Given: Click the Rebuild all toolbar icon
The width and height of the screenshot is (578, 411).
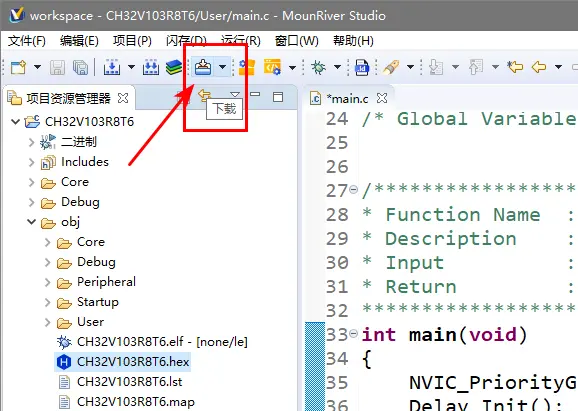Looking at the screenshot, I should point(151,67).
